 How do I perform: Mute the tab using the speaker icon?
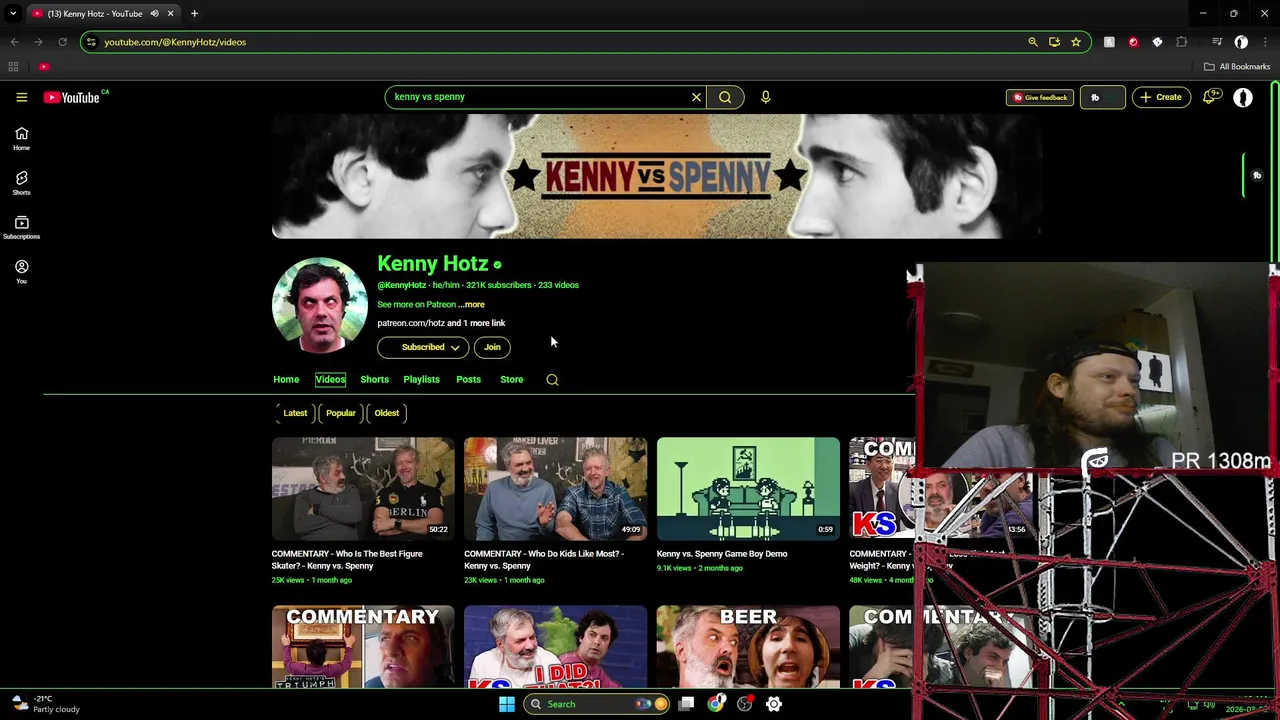tap(154, 13)
